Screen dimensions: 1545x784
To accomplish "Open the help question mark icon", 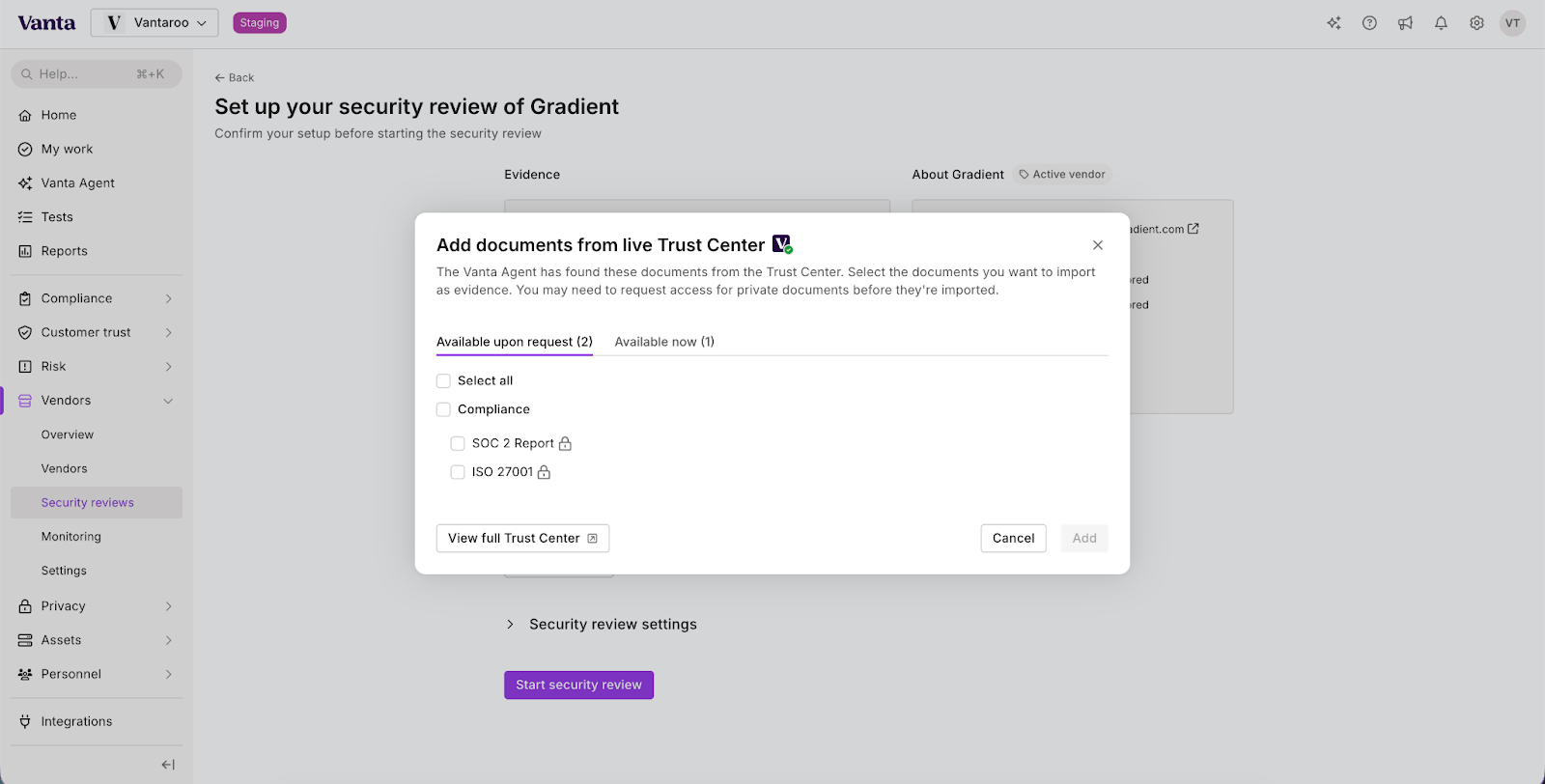I will point(1369,23).
